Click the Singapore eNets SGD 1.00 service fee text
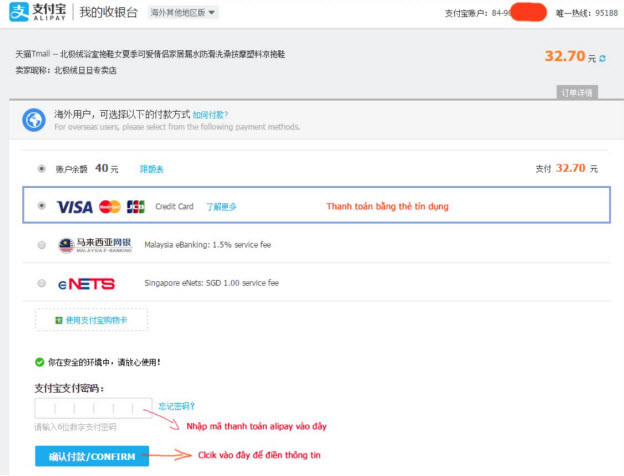This screenshot has width=624, height=476. coord(211,283)
